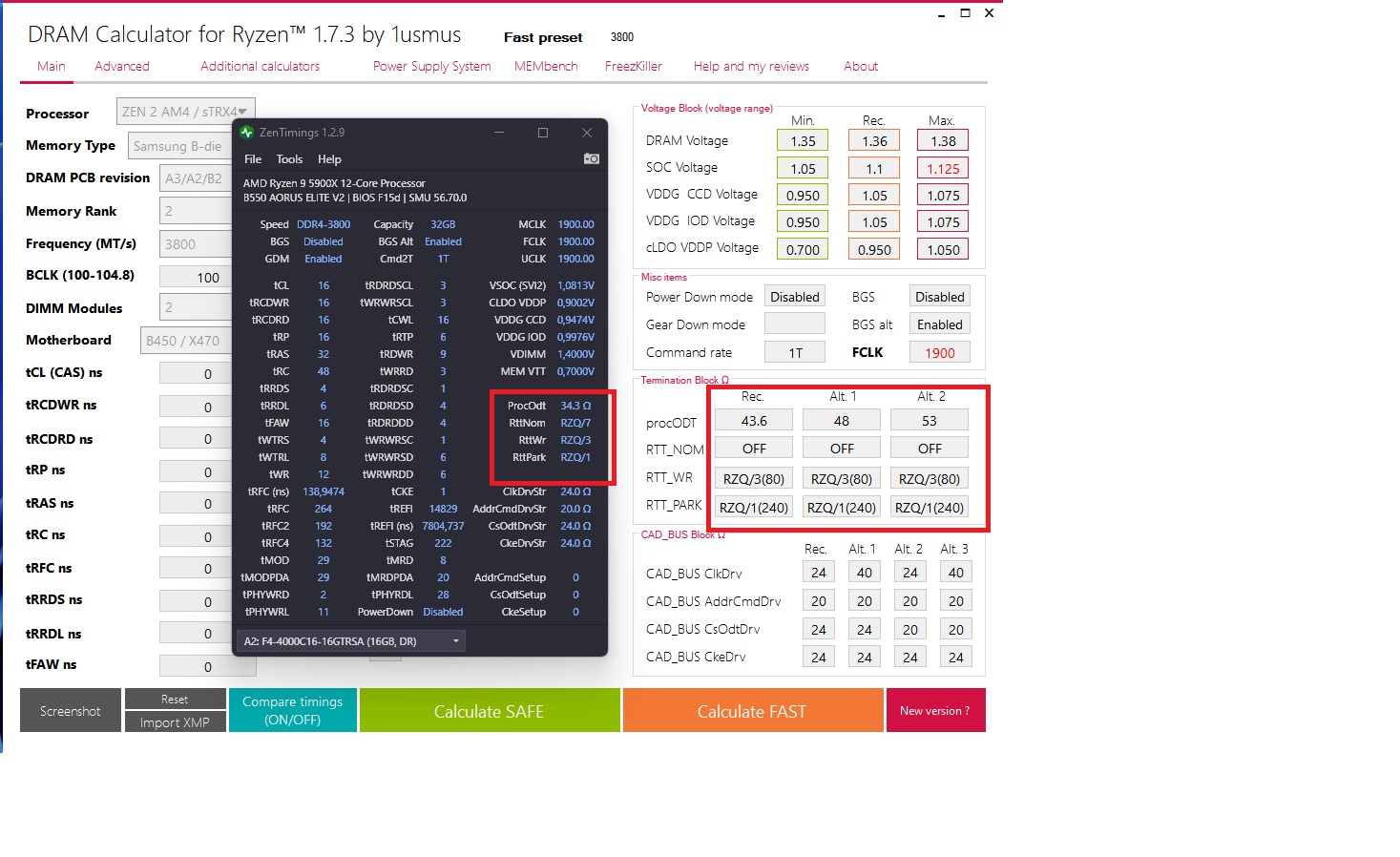1400x857 pixels.
Task: Click the CAD_BUS CkeDrv Alt. 3 value 24
Action: [956, 657]
